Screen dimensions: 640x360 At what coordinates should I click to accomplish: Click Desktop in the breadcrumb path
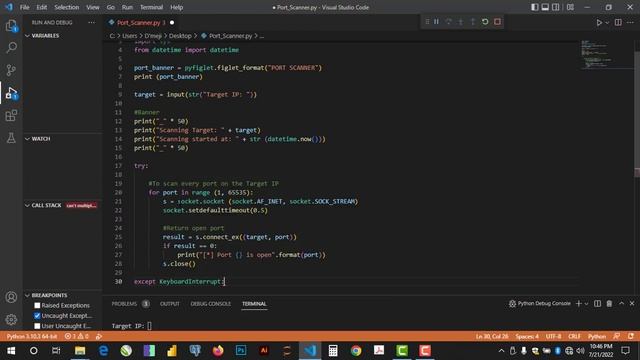(x=180, y=36)
